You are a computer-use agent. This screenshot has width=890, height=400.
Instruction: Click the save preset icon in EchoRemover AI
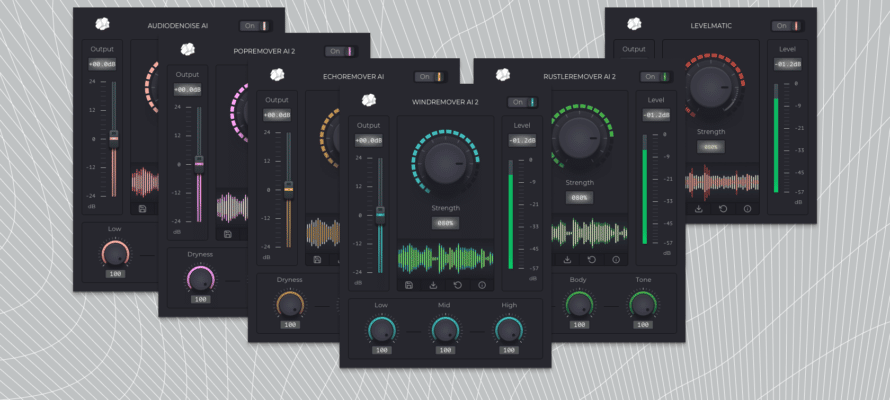pyautogui.click(x=317, y=259)
